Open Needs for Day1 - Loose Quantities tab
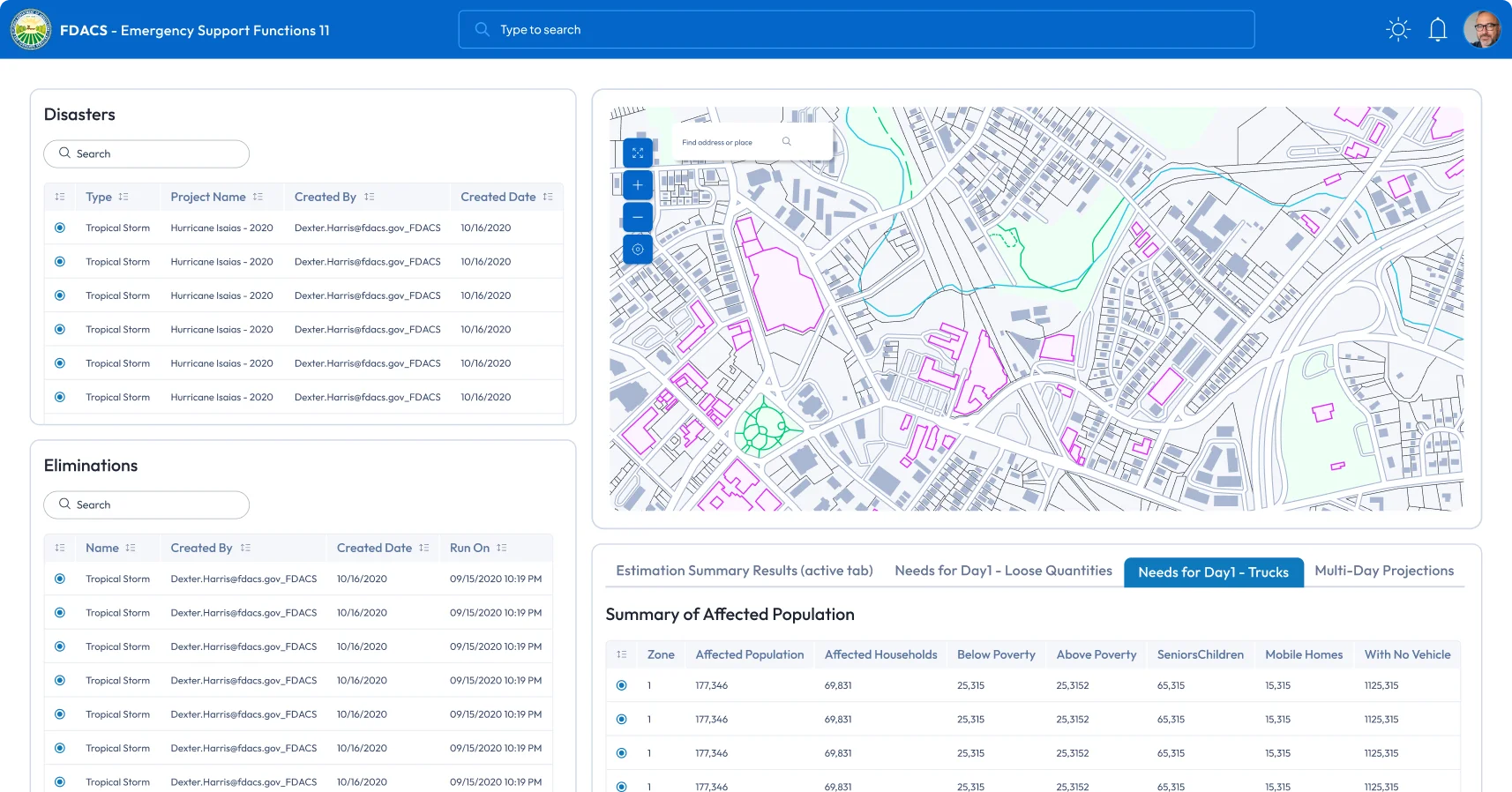 coord(1003,571)
